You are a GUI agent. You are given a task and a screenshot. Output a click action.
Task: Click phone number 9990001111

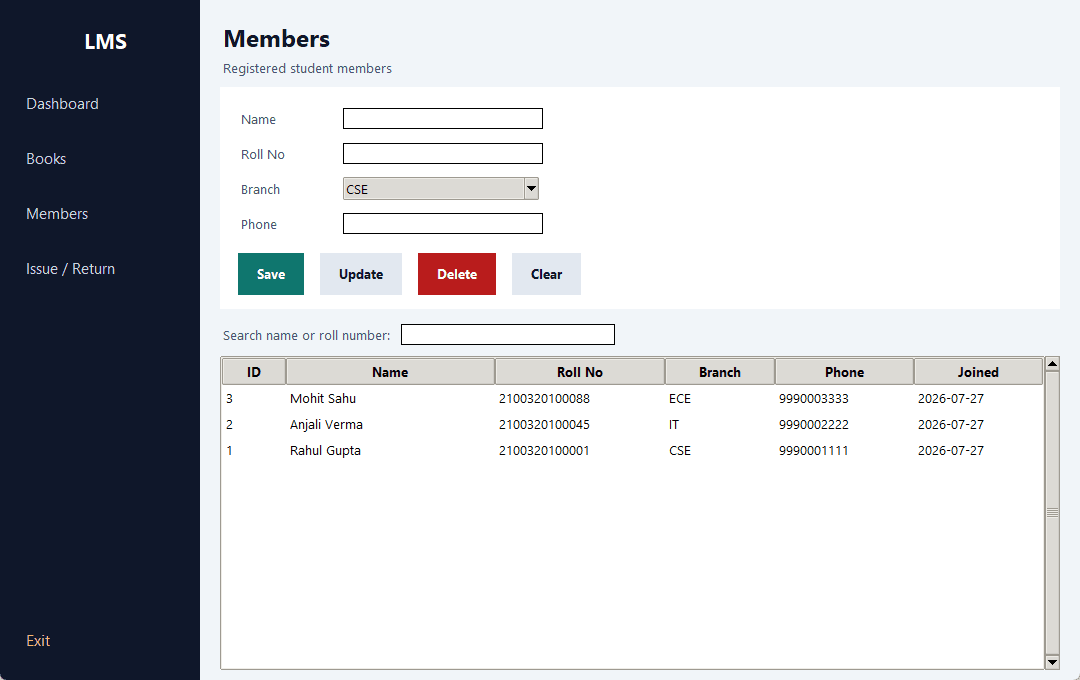click(x=813, y=451)
